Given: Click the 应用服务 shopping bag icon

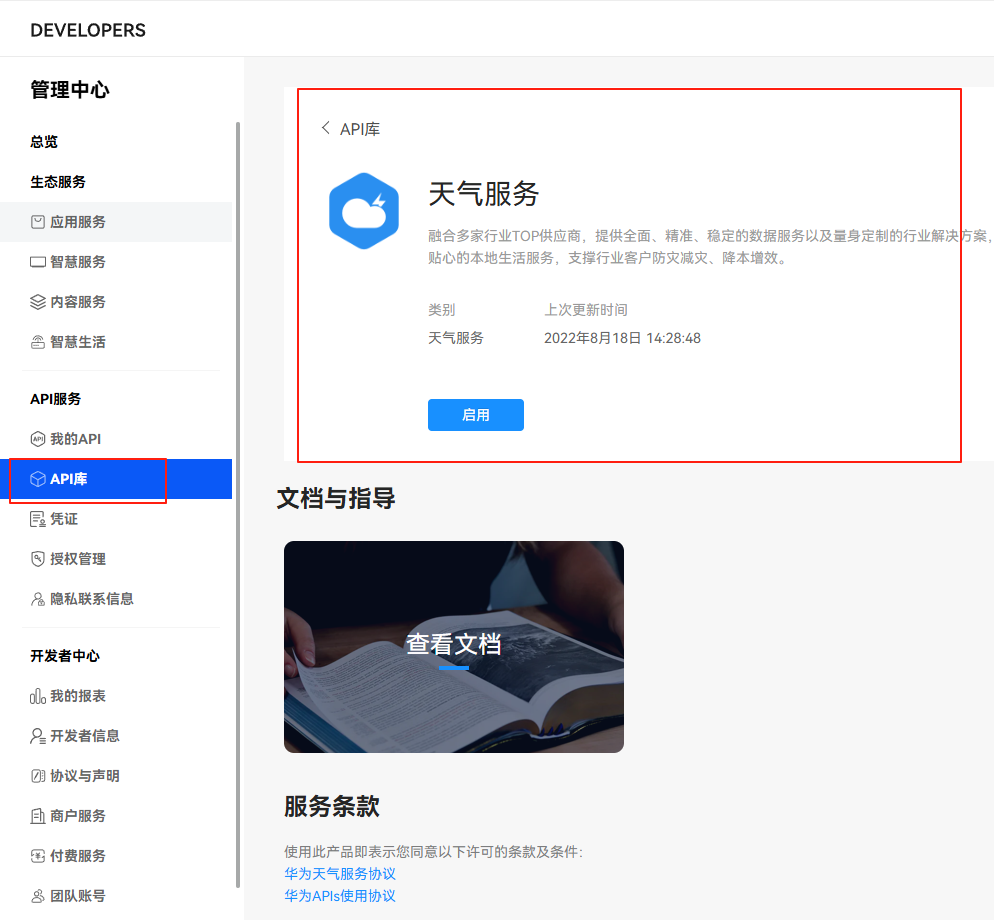Looking at the screenshot, I should coord(38,222).
